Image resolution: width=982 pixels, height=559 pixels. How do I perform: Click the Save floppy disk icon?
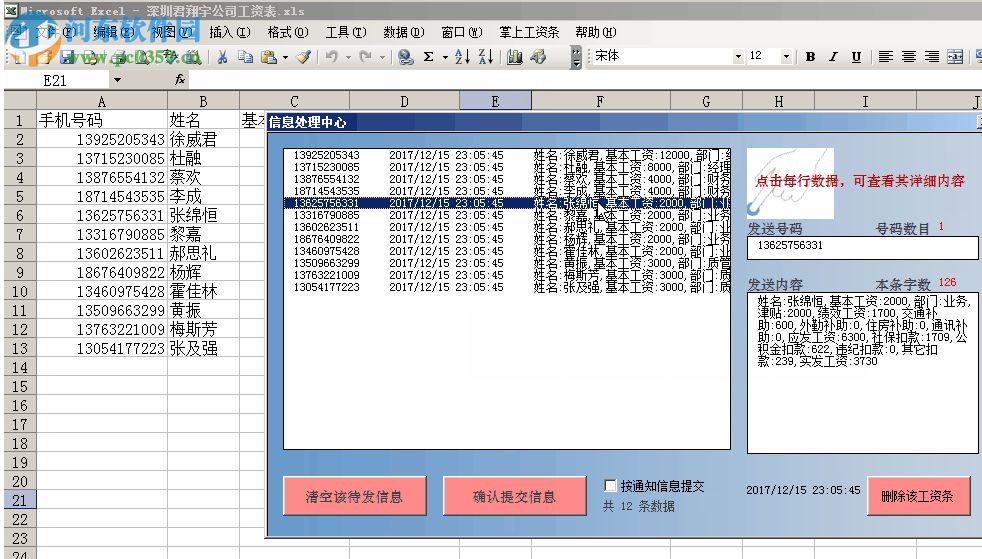(x=67, y=58)
